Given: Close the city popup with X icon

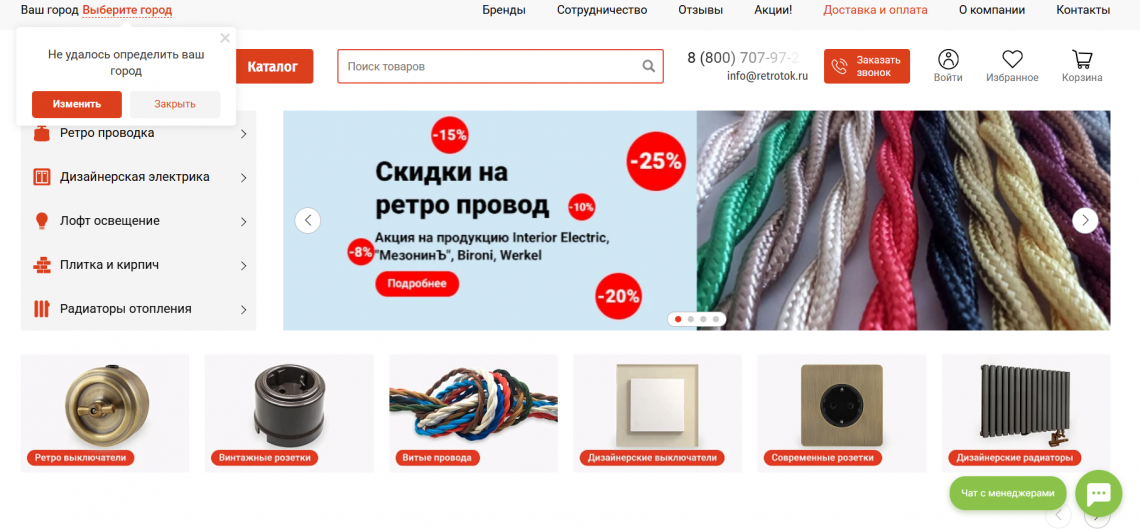Looking at the screenshot, I should pyautogui.click(x=225, y=39).
